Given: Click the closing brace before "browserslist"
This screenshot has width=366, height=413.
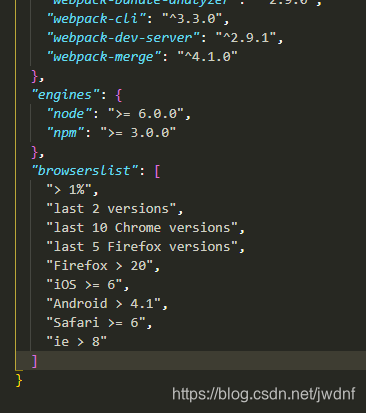Looking at the screenshot, I should coord(35,152).
